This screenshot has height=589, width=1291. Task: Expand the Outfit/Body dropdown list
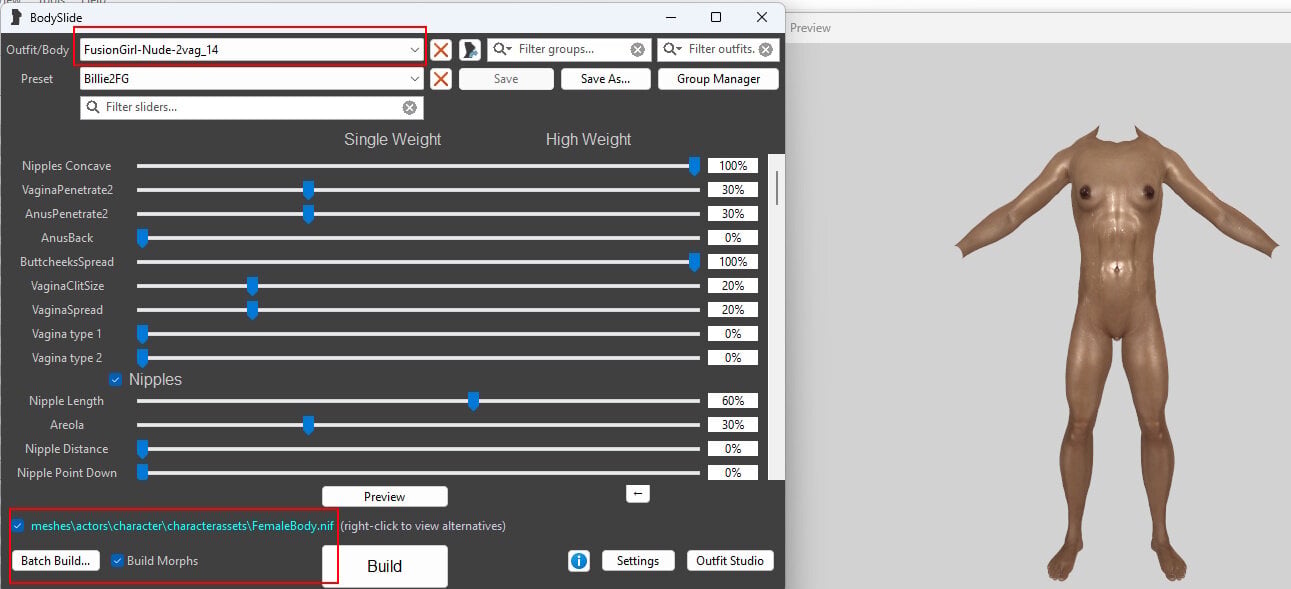point(415,49)
